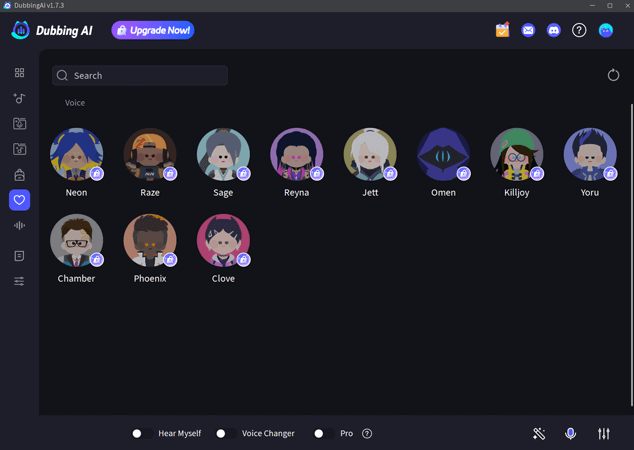Screen dimensions: 634x450
Task: Click the lock badge on Neon
Action: (97, 174)
